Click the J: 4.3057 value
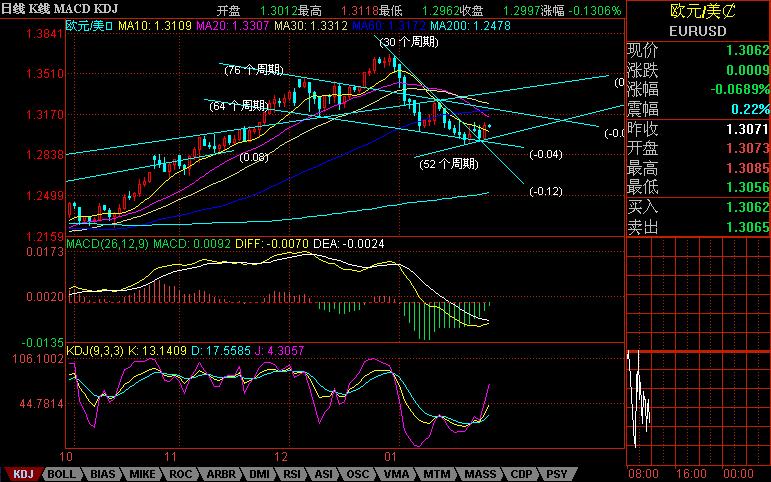Viewport: 771px width, 482px height. tap(279, 351)
